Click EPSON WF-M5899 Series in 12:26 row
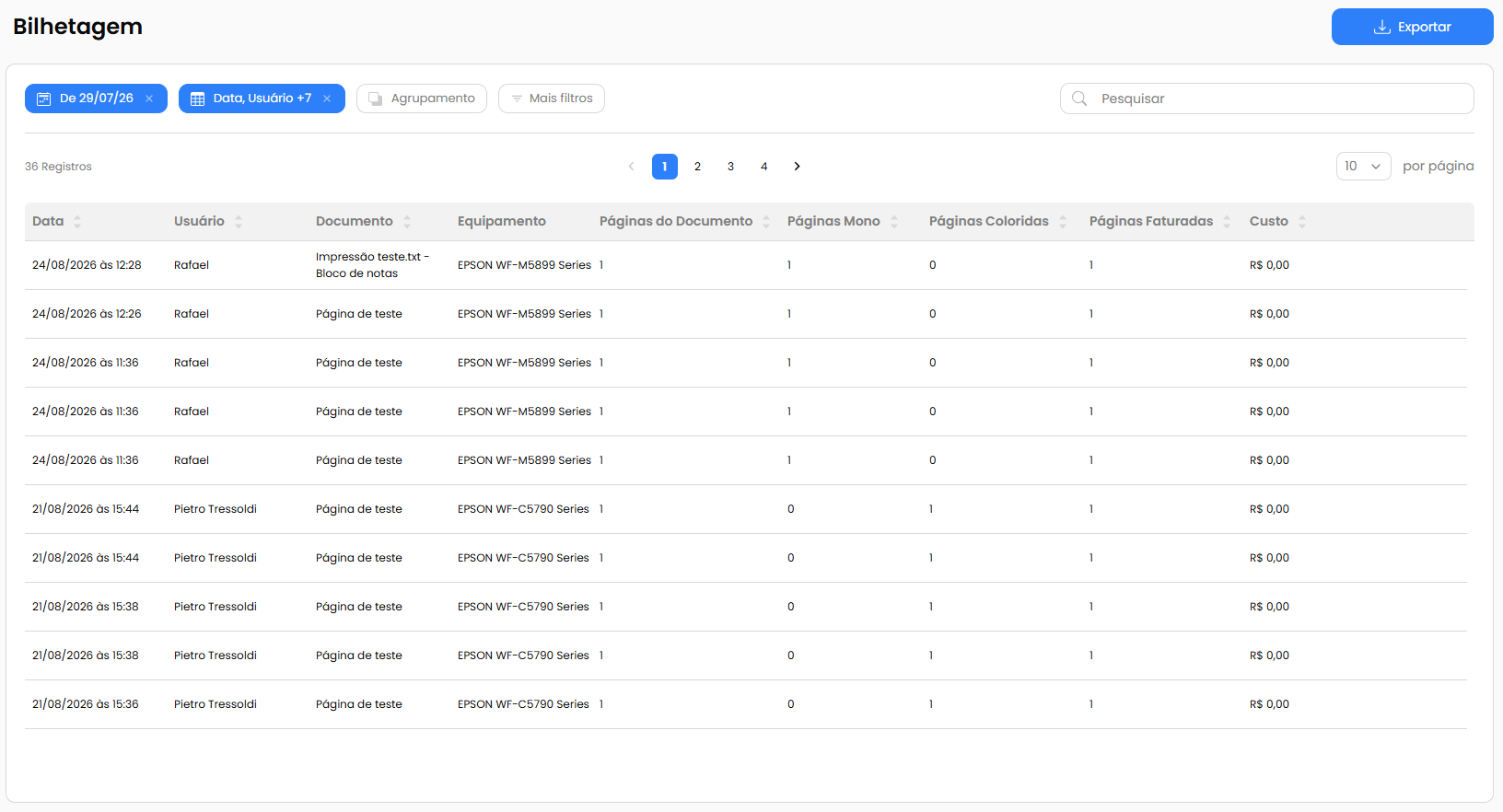 click(524, 314)
